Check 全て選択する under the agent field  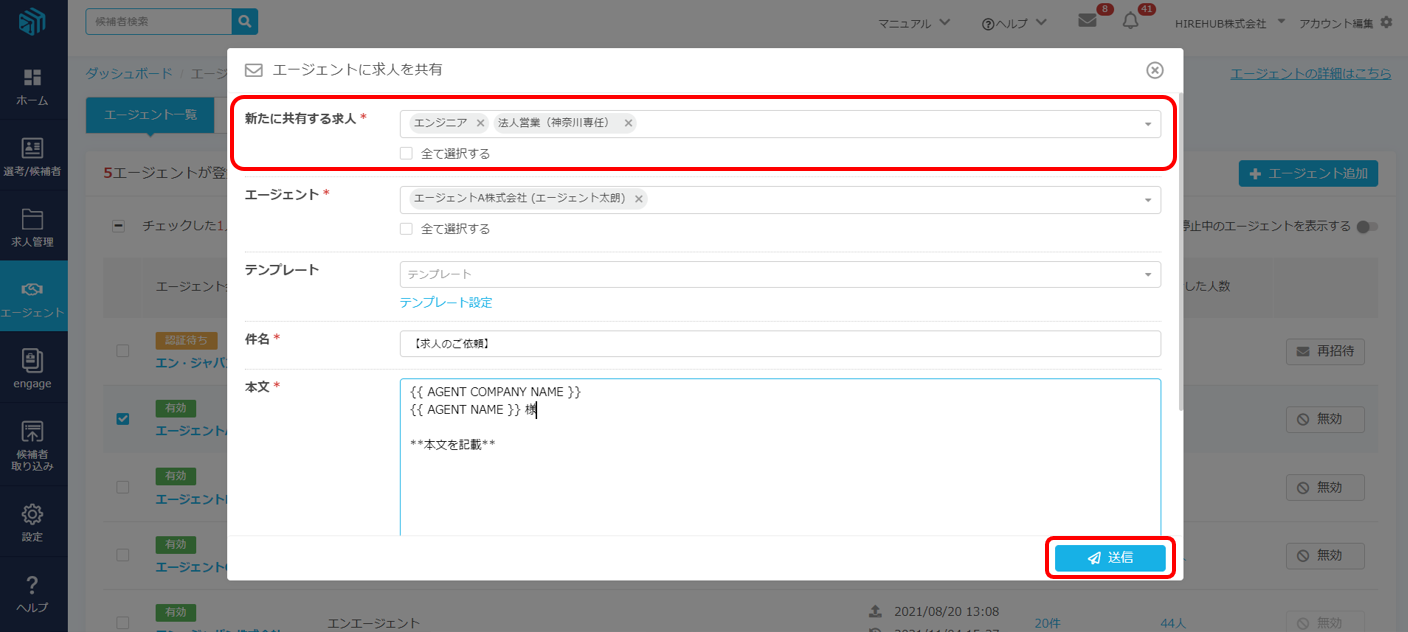tap(406, 229)
